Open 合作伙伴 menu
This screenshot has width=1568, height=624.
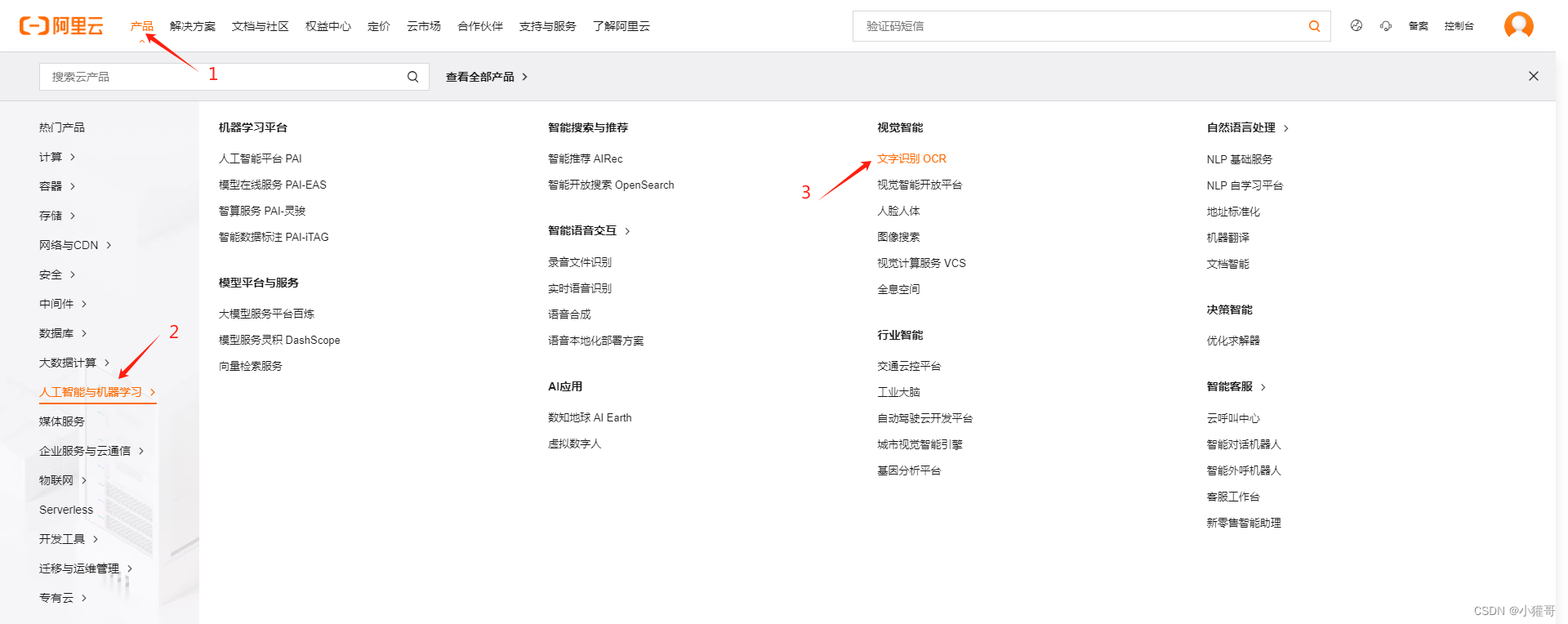click(x=480, y=26)
